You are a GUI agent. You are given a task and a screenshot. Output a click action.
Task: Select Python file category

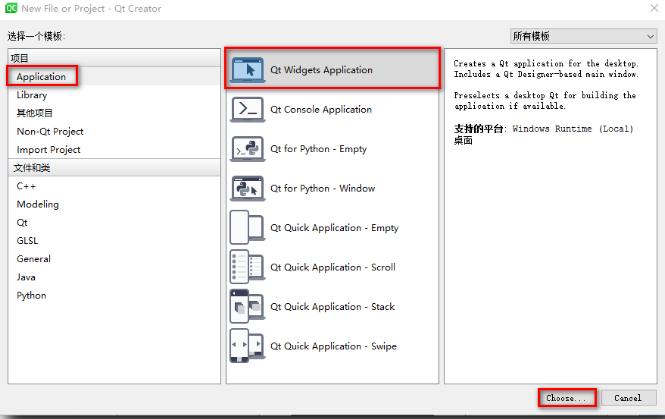point(31,296)
